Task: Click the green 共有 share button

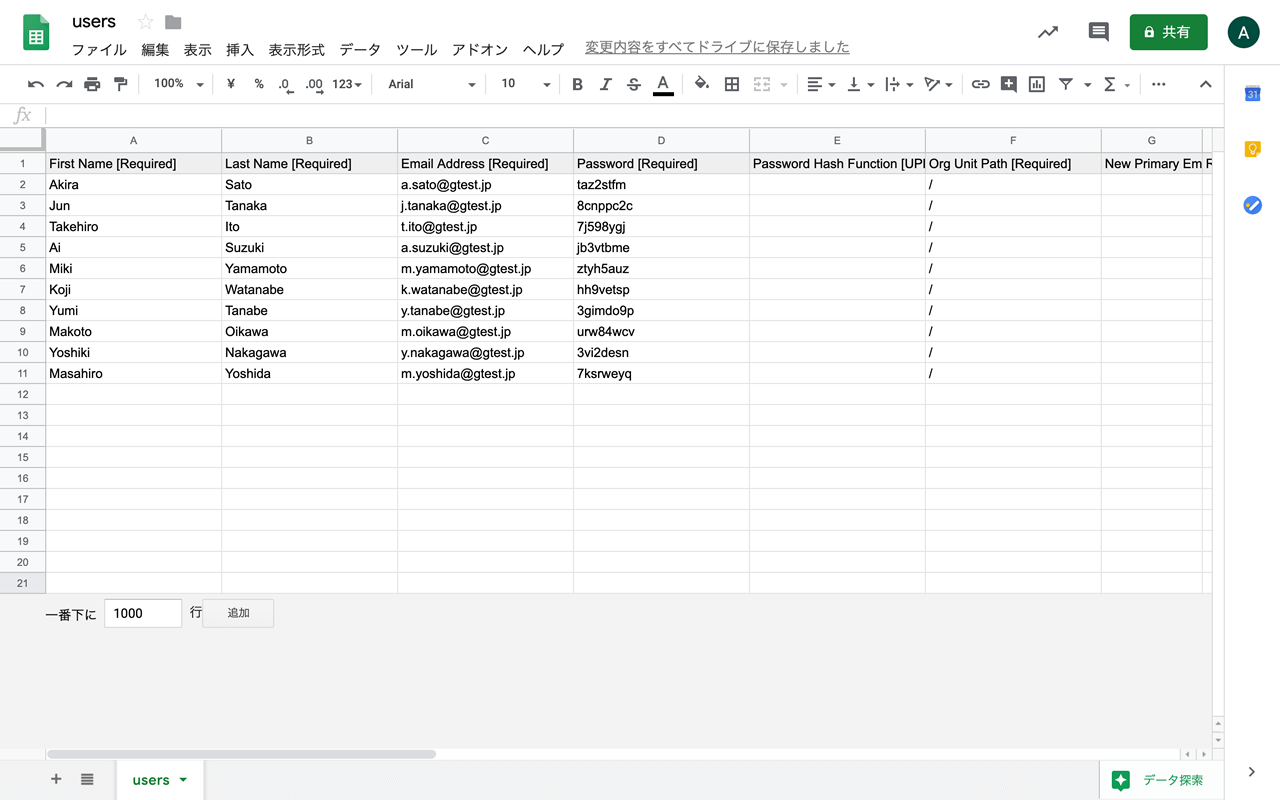Action: (x=1168, y=32)
